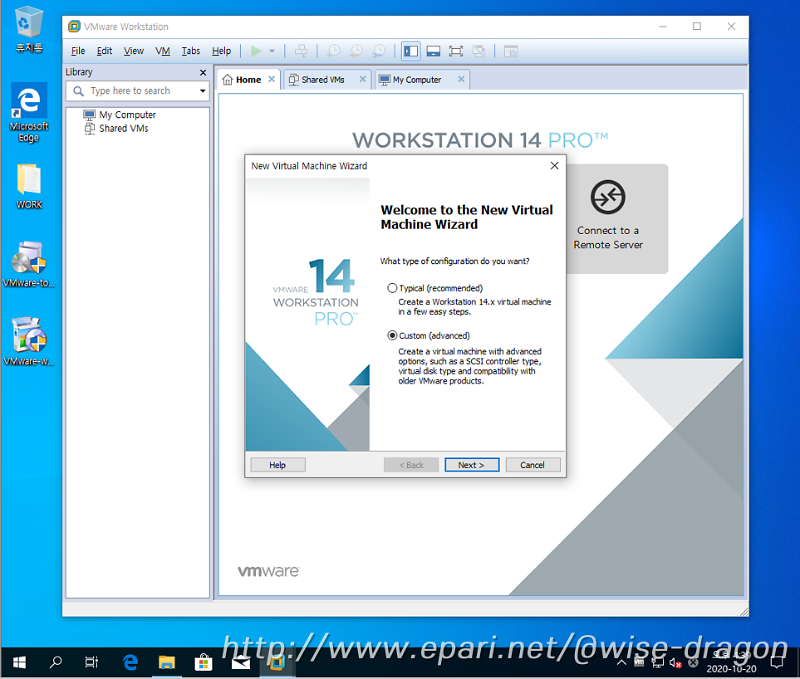
Task: Open the library search dropdown arrow
Action: (203, 91)
